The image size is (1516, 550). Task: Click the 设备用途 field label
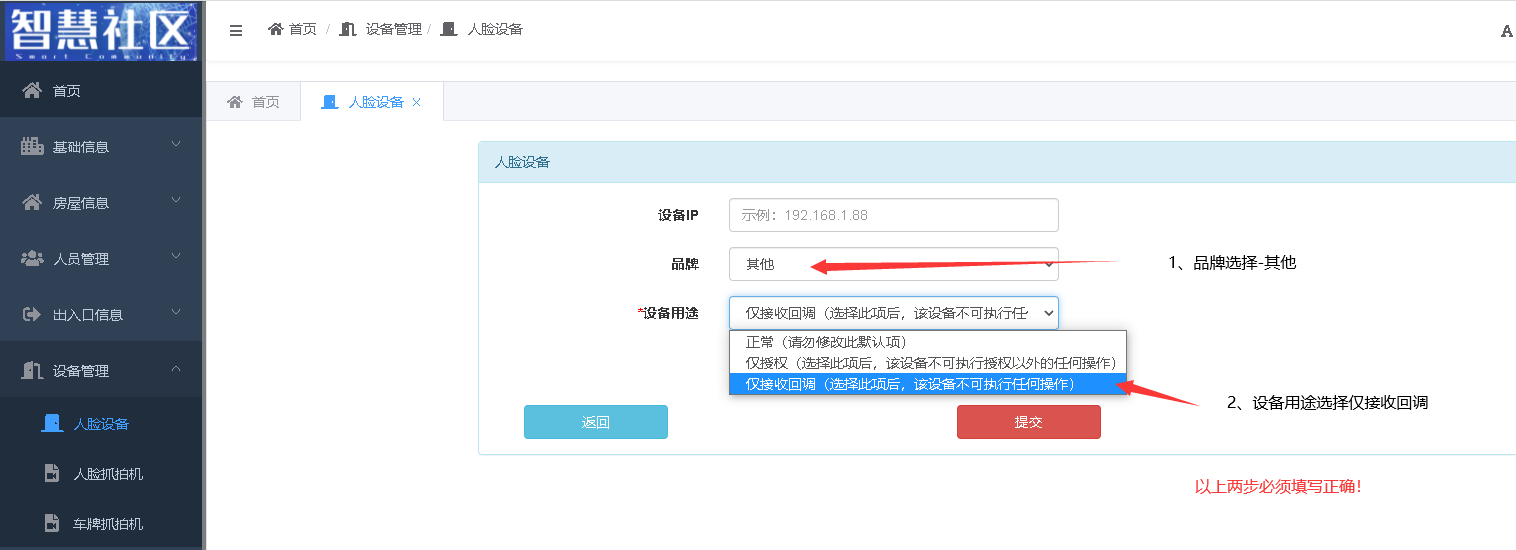click(668, 313)
